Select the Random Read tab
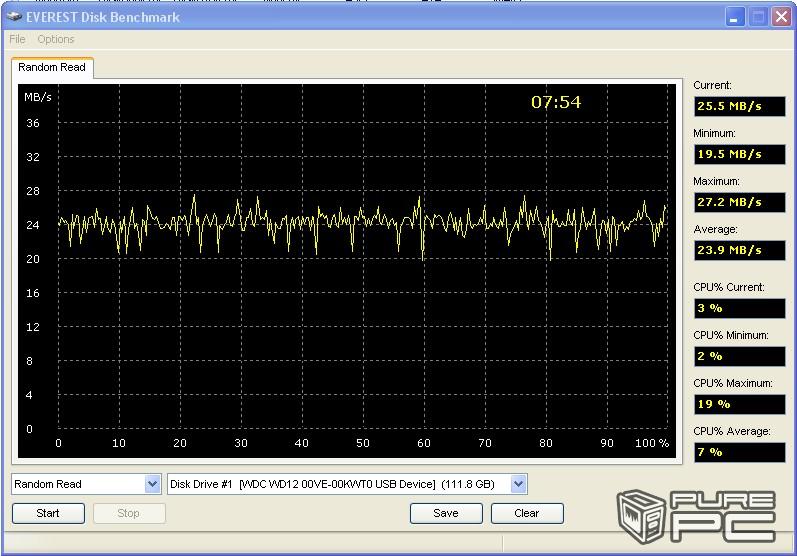 tap(52, 67)
